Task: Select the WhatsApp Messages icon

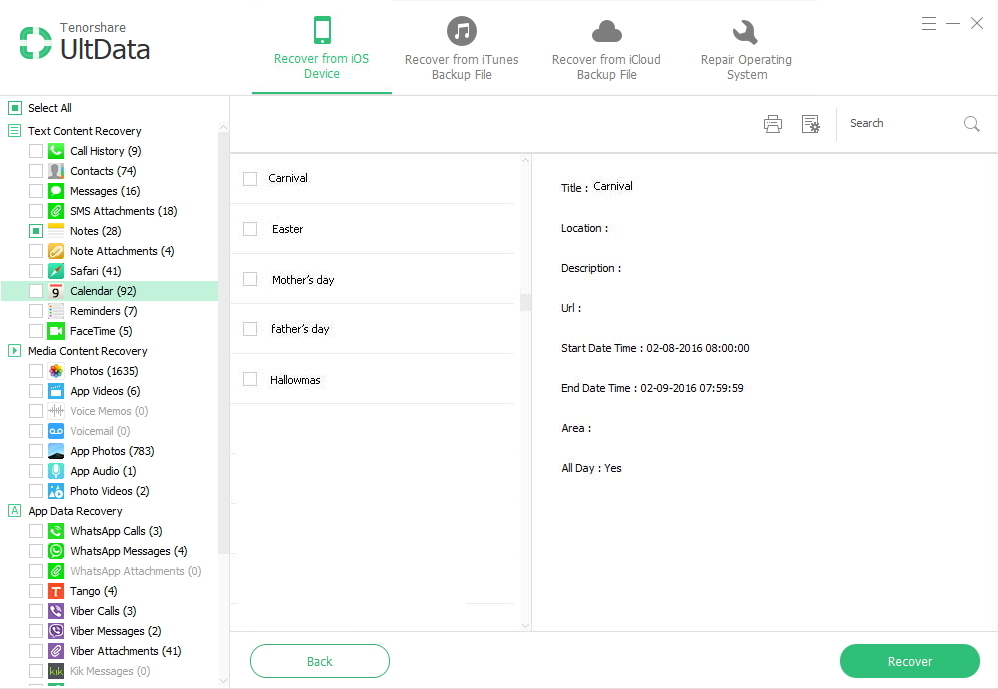Action: (56, 551)
